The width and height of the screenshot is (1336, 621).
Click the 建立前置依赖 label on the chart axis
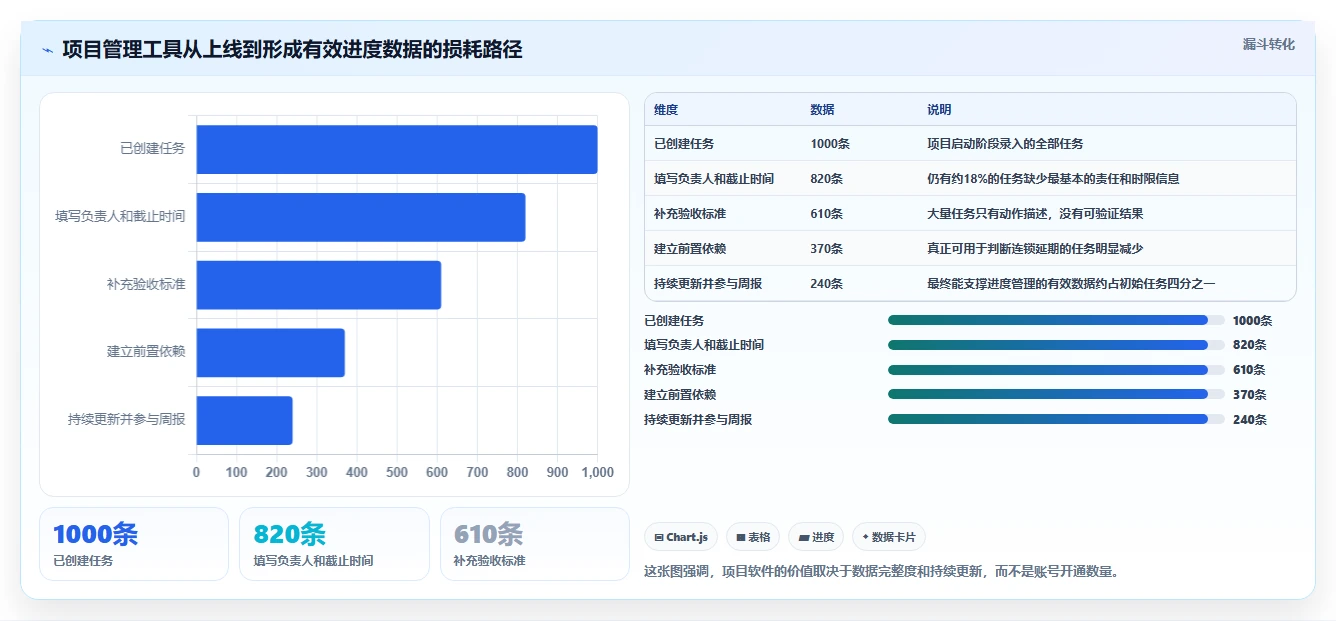click(146, 352)
